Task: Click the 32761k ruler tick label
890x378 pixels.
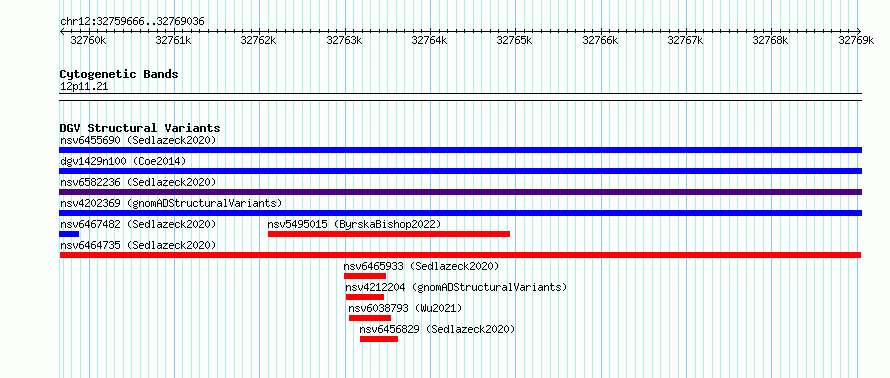Action: [x=173, y=40]
